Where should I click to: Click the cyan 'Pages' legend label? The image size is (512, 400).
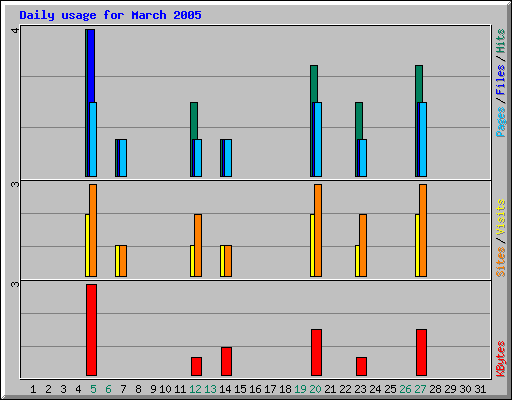tap(500, 122)
